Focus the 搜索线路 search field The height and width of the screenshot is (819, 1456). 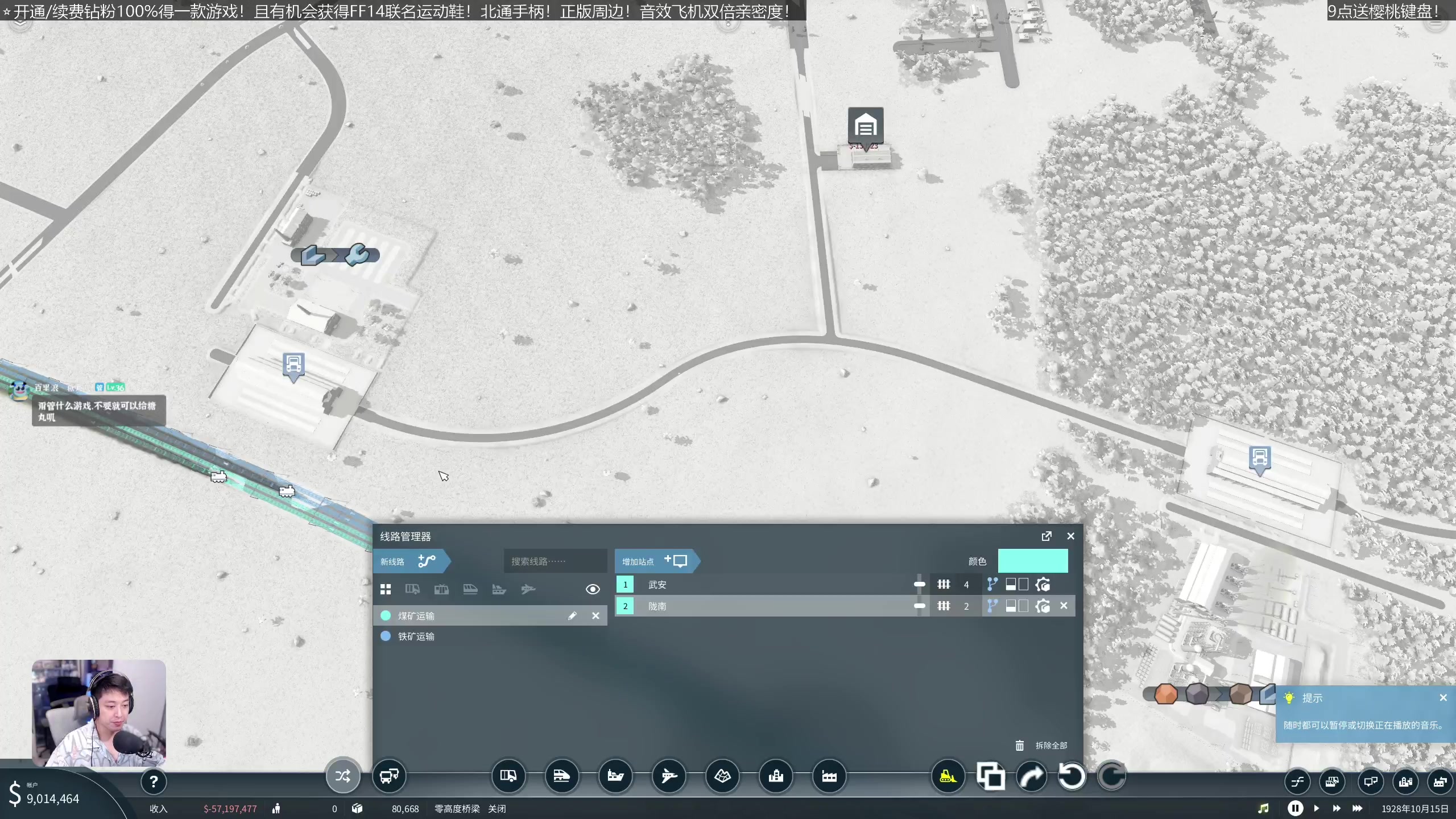click(555, 561)
